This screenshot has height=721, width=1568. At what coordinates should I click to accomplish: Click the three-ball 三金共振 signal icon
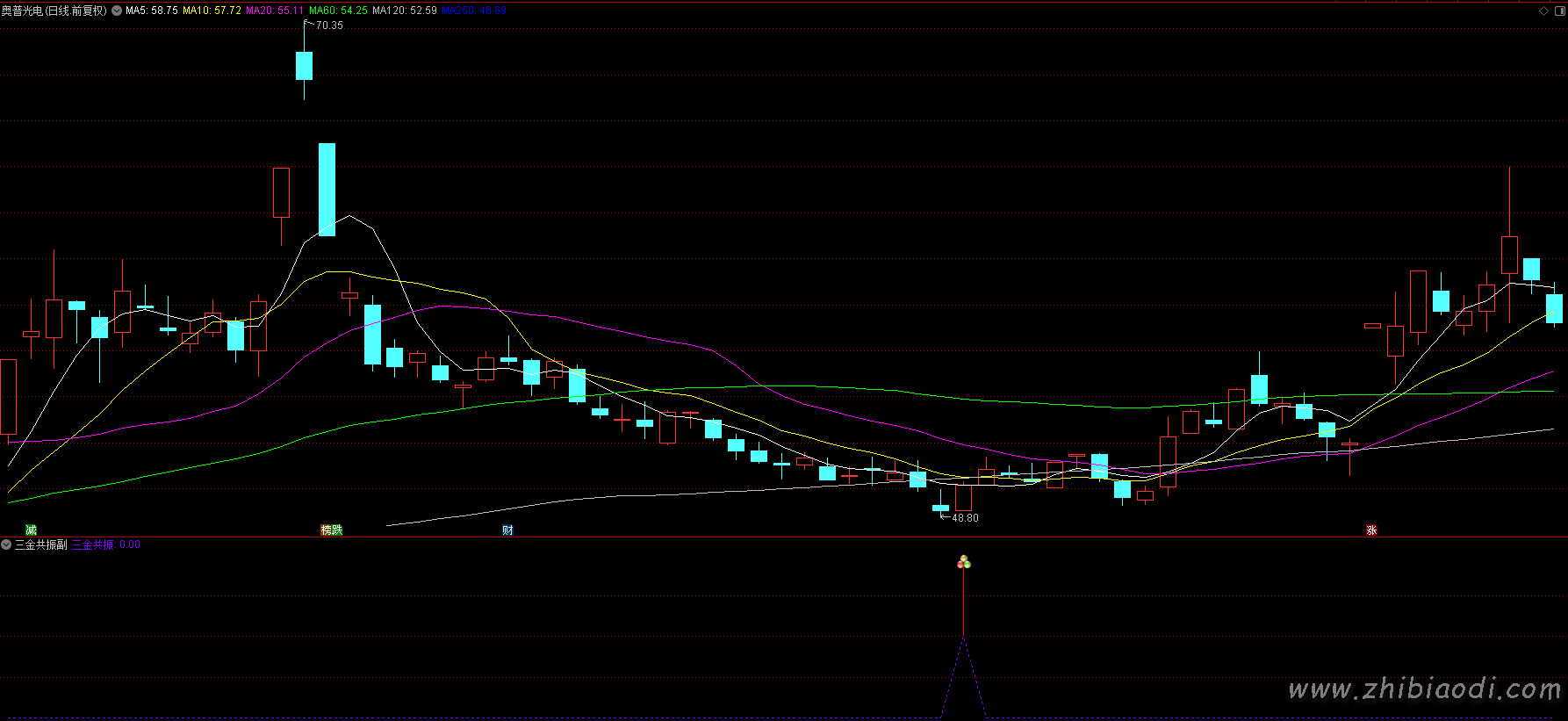[964, 562]
